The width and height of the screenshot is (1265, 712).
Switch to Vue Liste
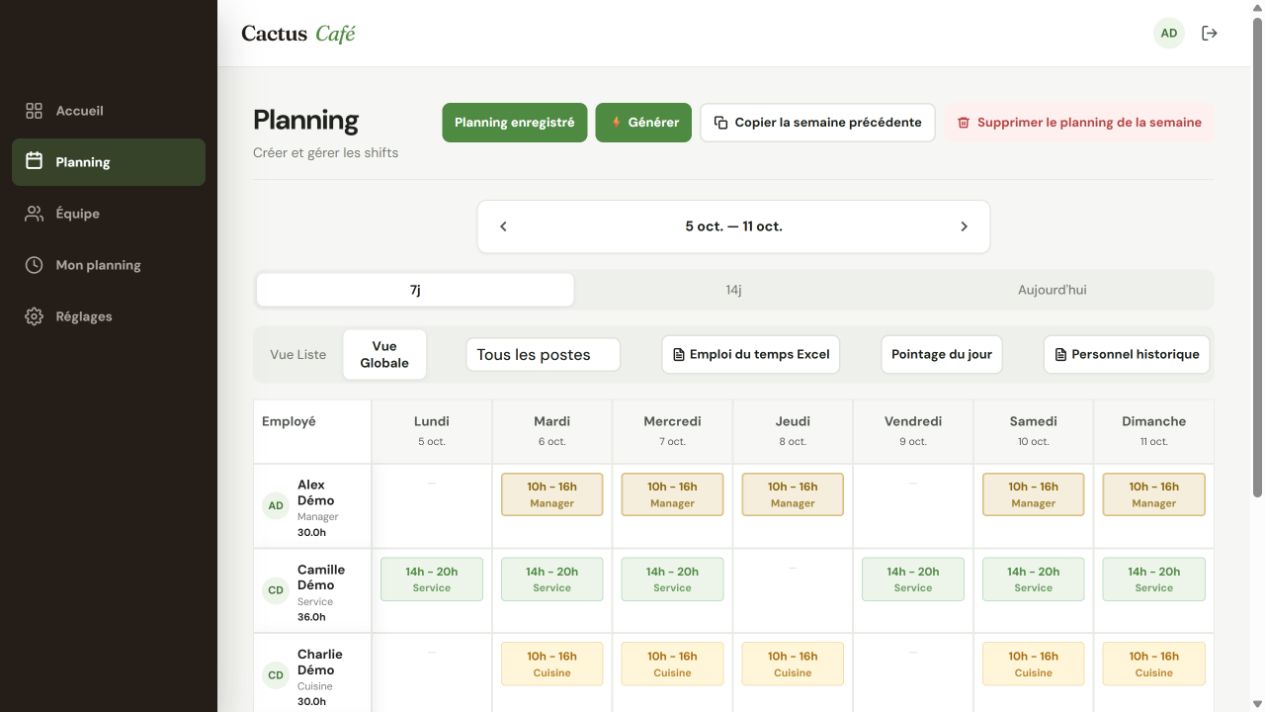click(298, 355)
